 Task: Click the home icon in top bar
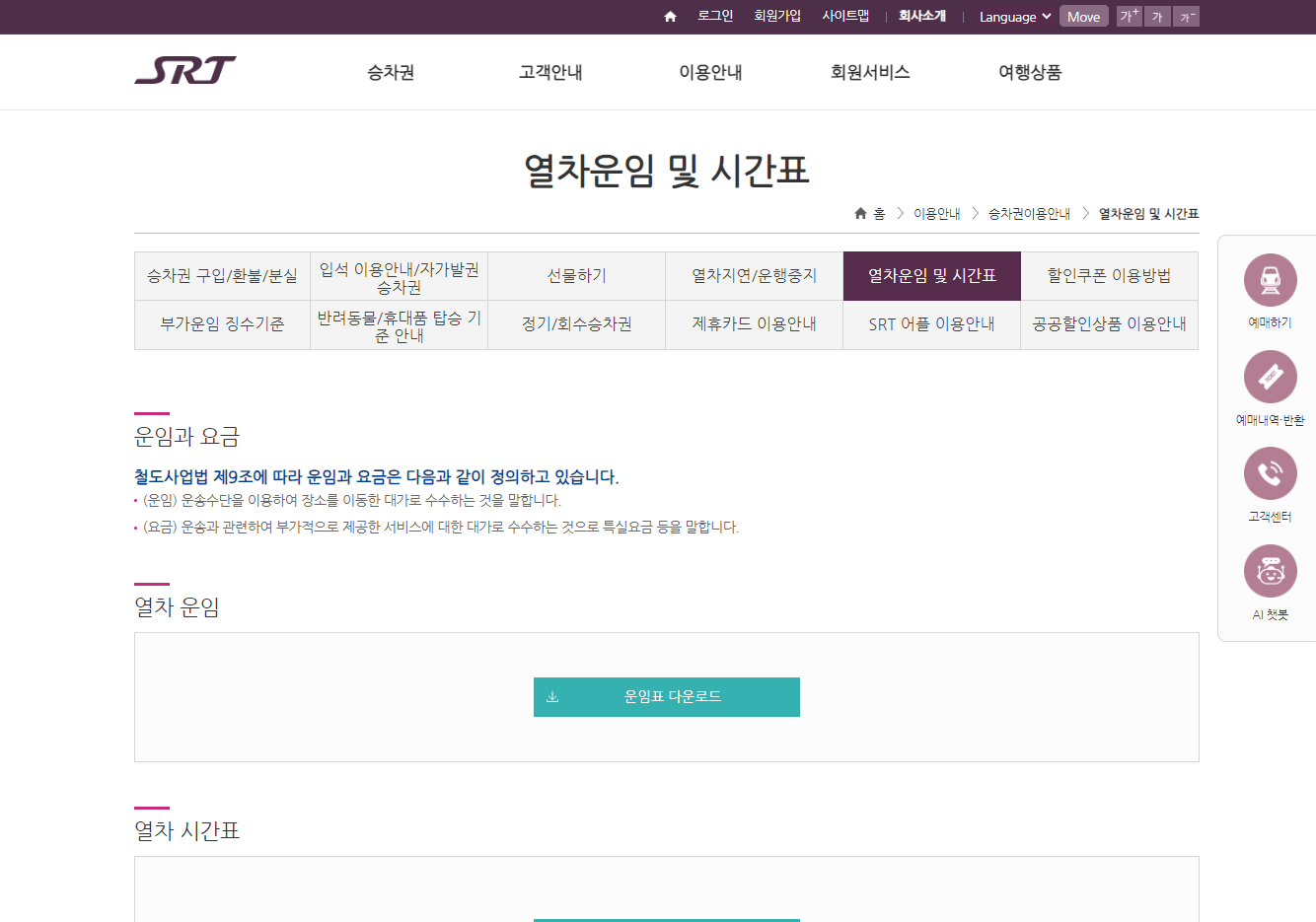pyautogui.click(x=671, y=17)
